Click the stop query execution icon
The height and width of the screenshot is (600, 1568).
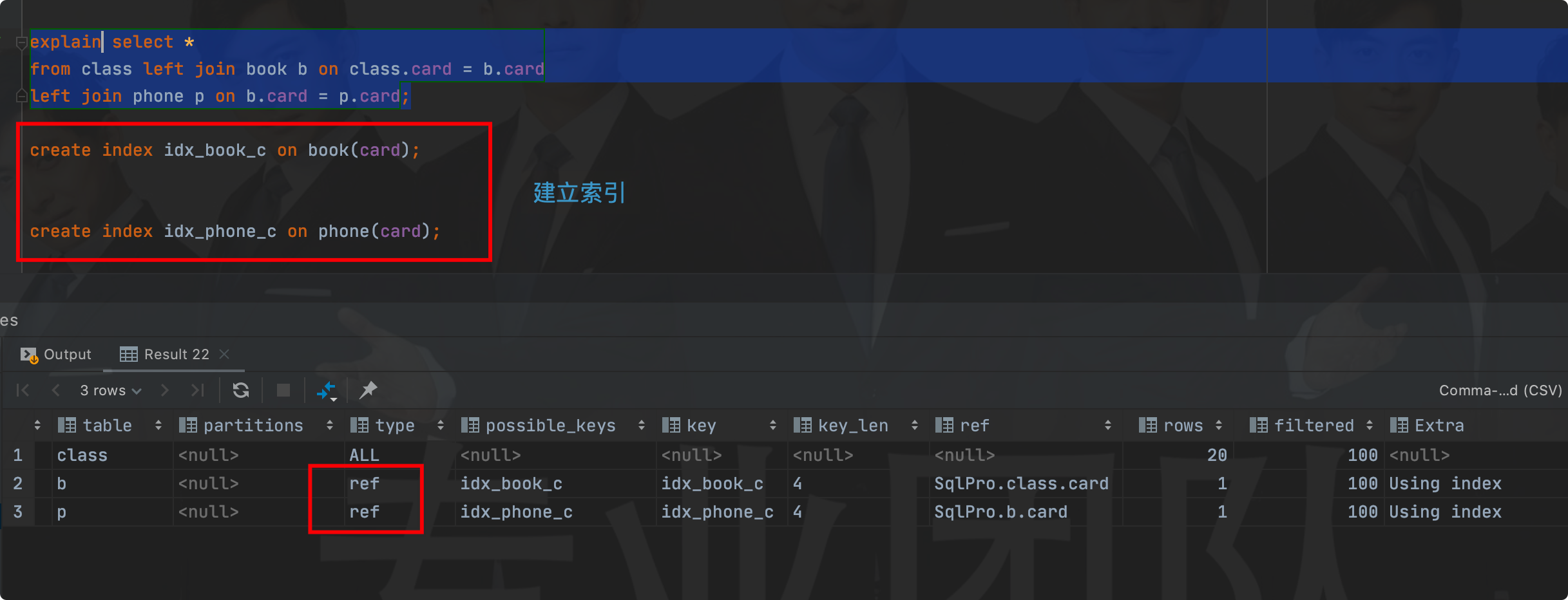pos(282,390)
